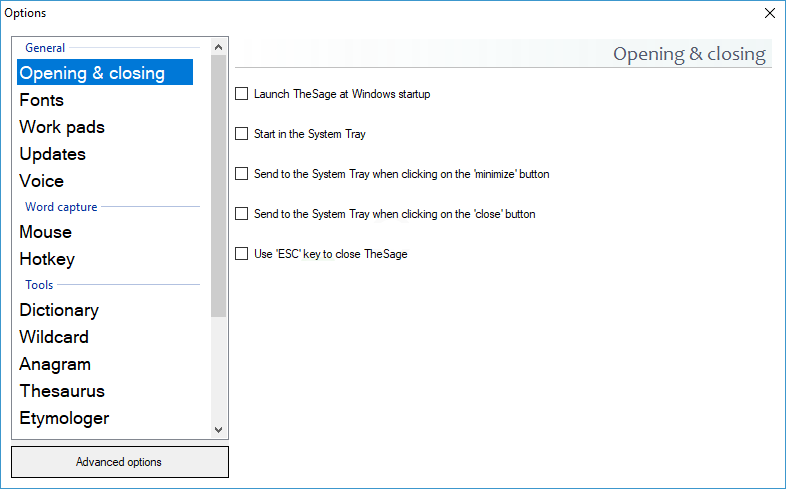786x489 pixels.
Task: Toggle send to tray on 'minimize' button checkbox
Action: click(x=241, y=174)
